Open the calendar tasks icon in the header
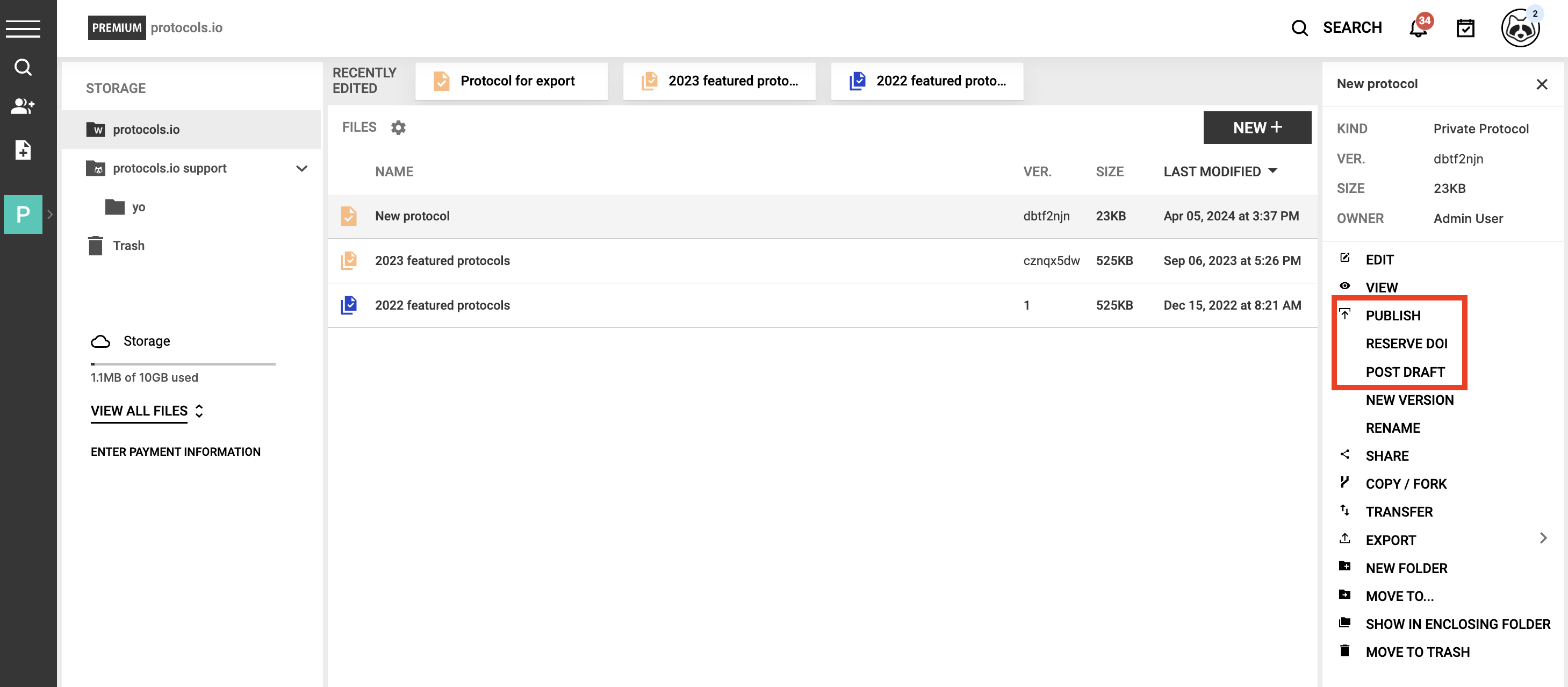This screenshot has width=1568, height=687. pyautogui.click(x=1465, y=28)
